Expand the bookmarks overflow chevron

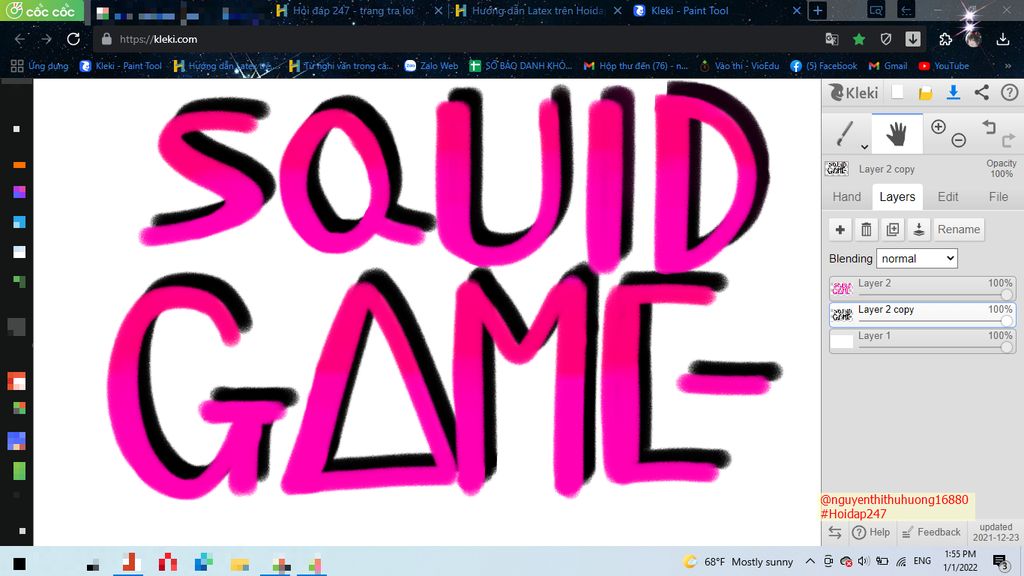point(1008,66)
